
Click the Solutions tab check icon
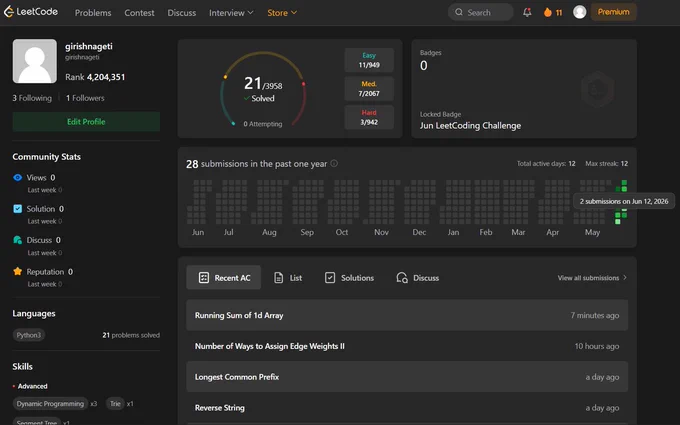[330, 278]
